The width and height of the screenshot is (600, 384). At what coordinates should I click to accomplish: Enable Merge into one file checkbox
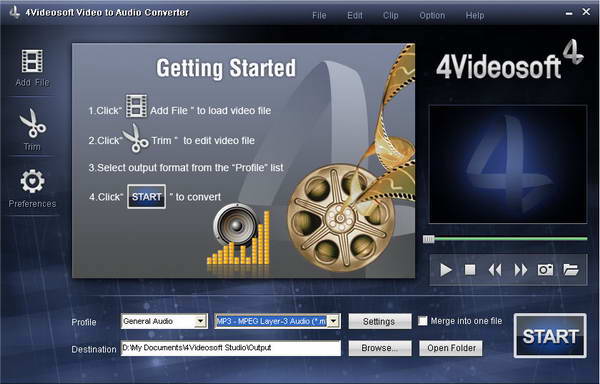click(x=422, y=321)
